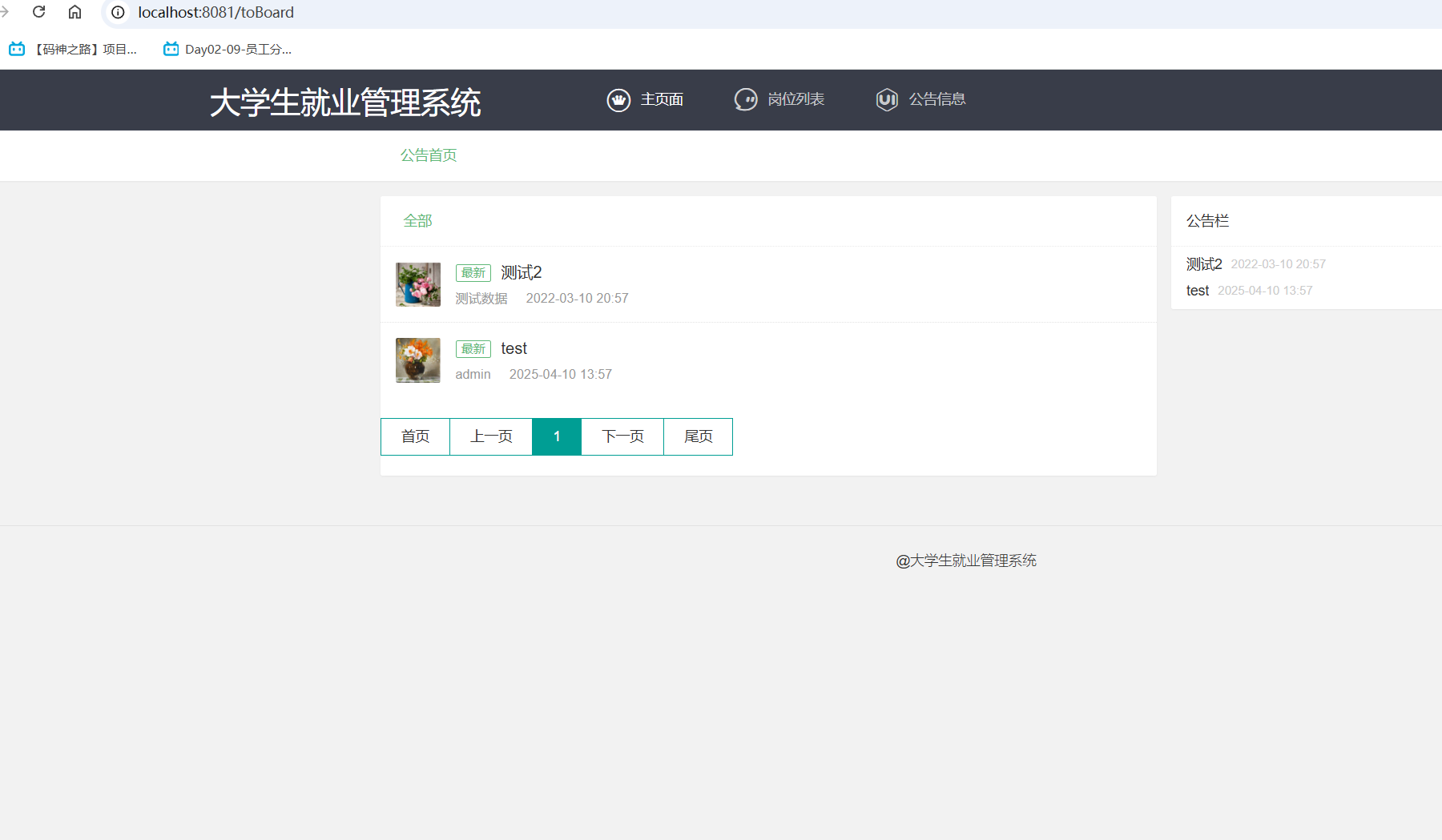Open the Day02-09 bookmark
The image size is (1442, 840).
click(x=228, y=50)
